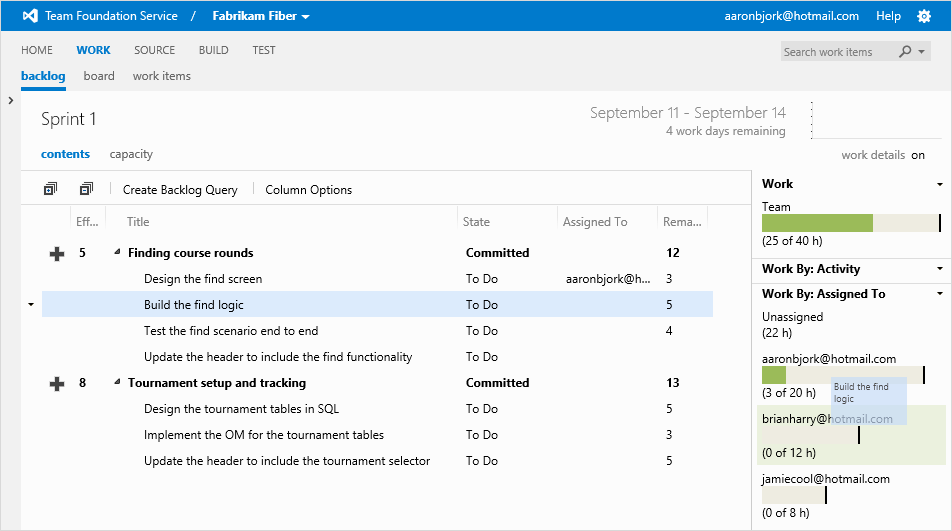Click Unassigned (22 h) entry
The height and width of the screenshot is (531, 952).
click(x=792, y=325)
